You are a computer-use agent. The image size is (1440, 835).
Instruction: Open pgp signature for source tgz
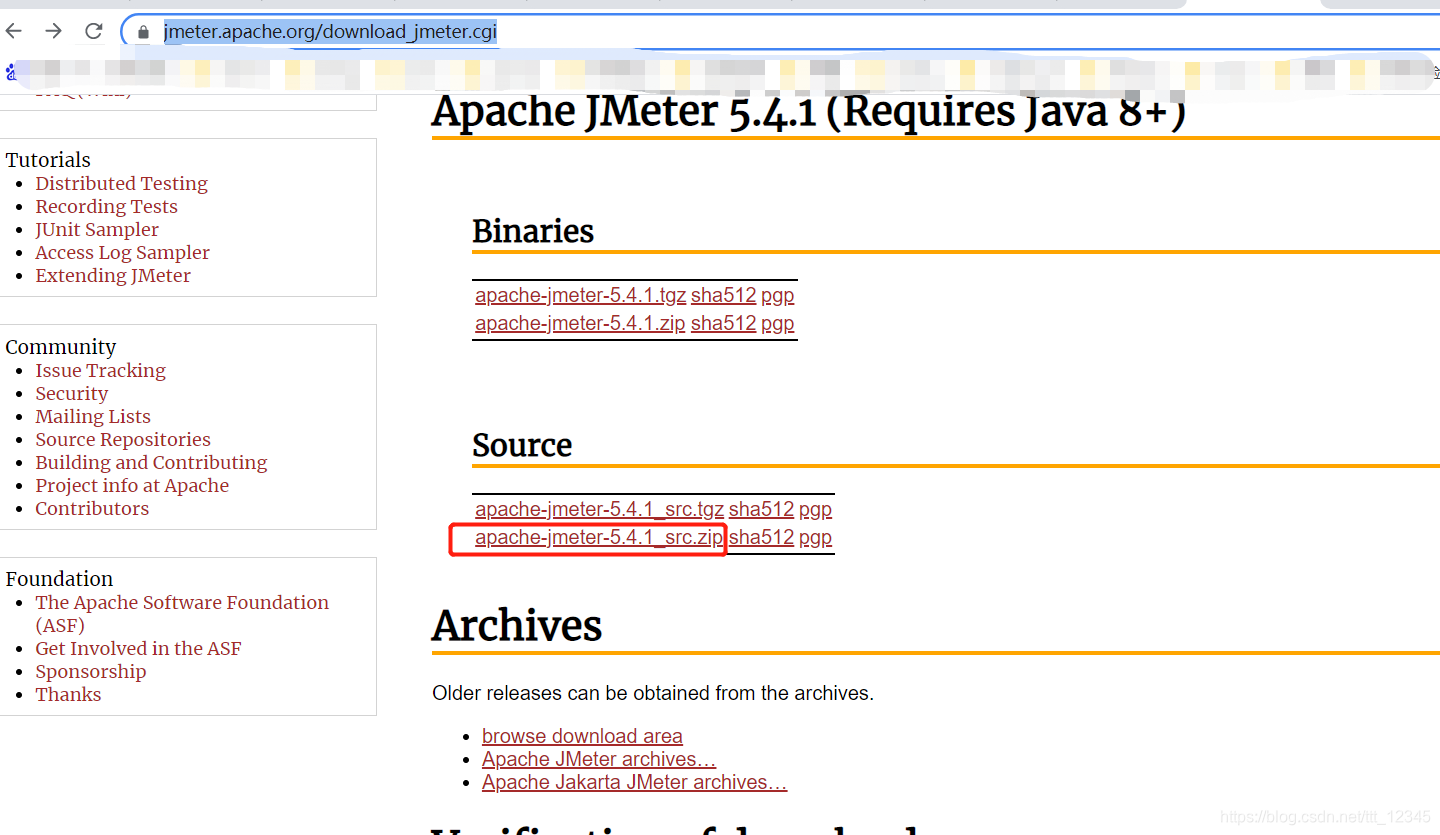click(815, 509)
